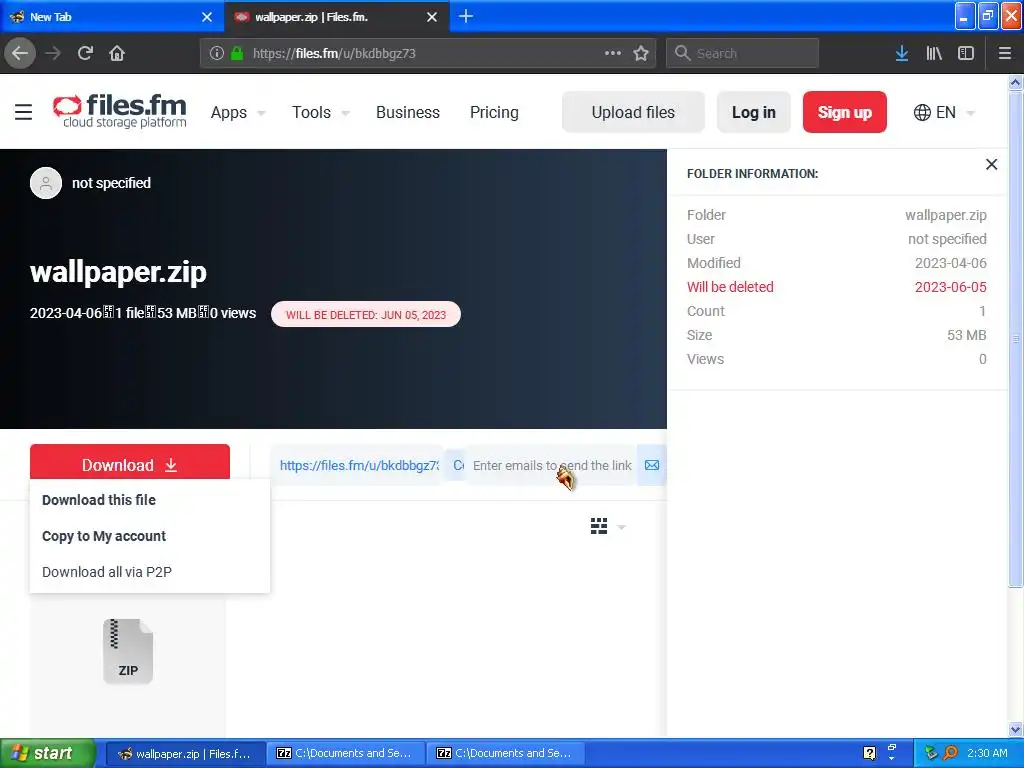
Task: Open first C:\Documents 7-Zip taskbar window
Action: coord(346,753)
